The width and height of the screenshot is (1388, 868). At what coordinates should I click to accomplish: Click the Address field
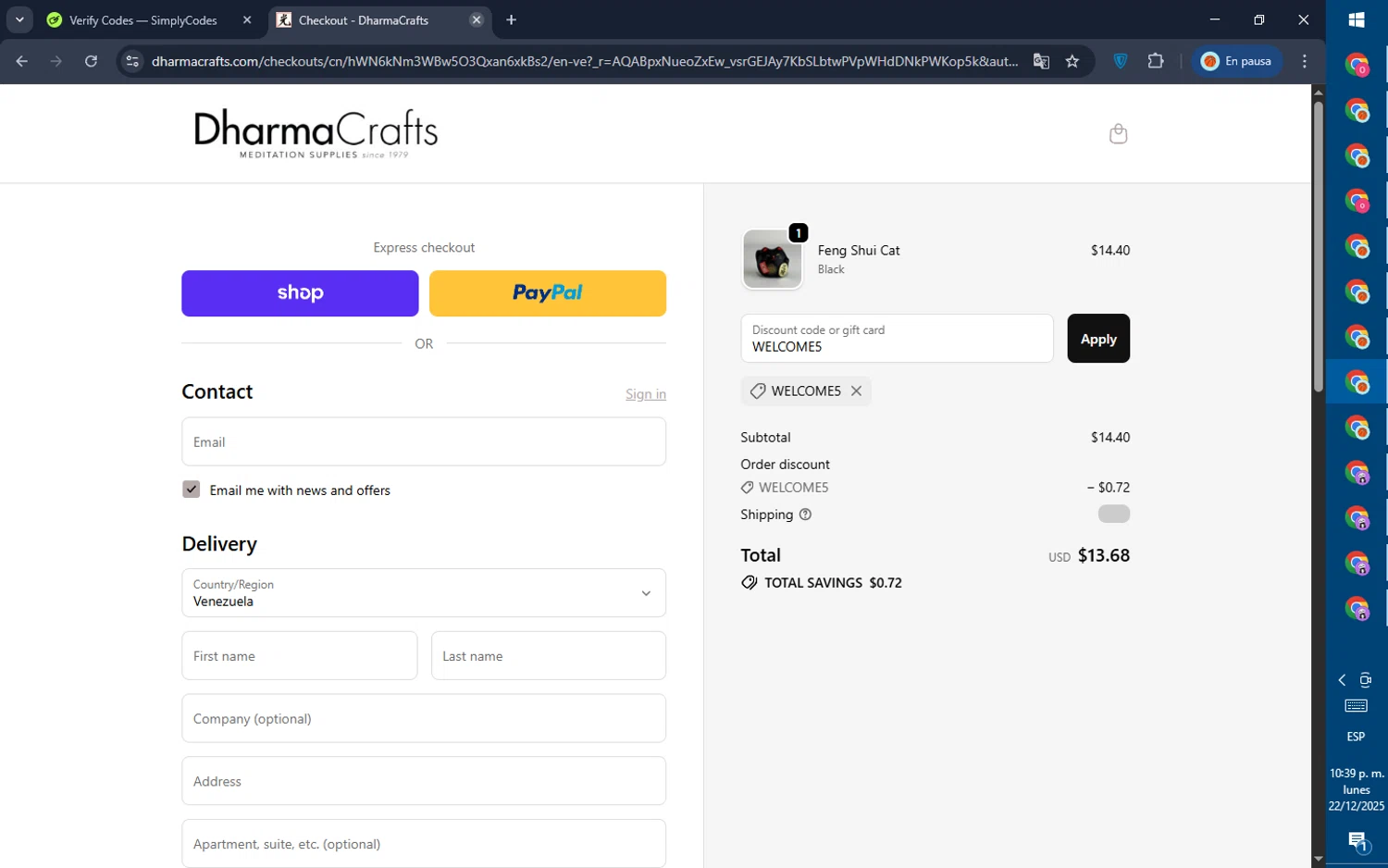click(424, 781)
